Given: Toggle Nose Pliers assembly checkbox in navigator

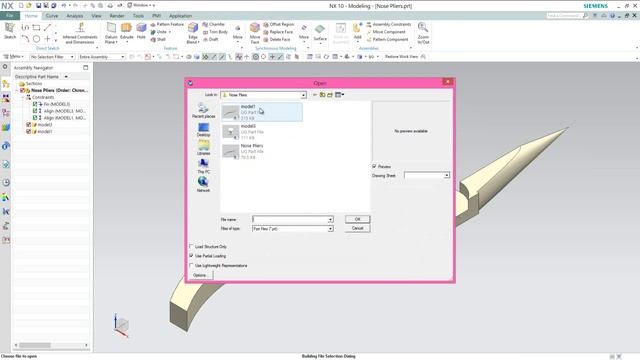Looking at the screenshot, I should 23,90.
